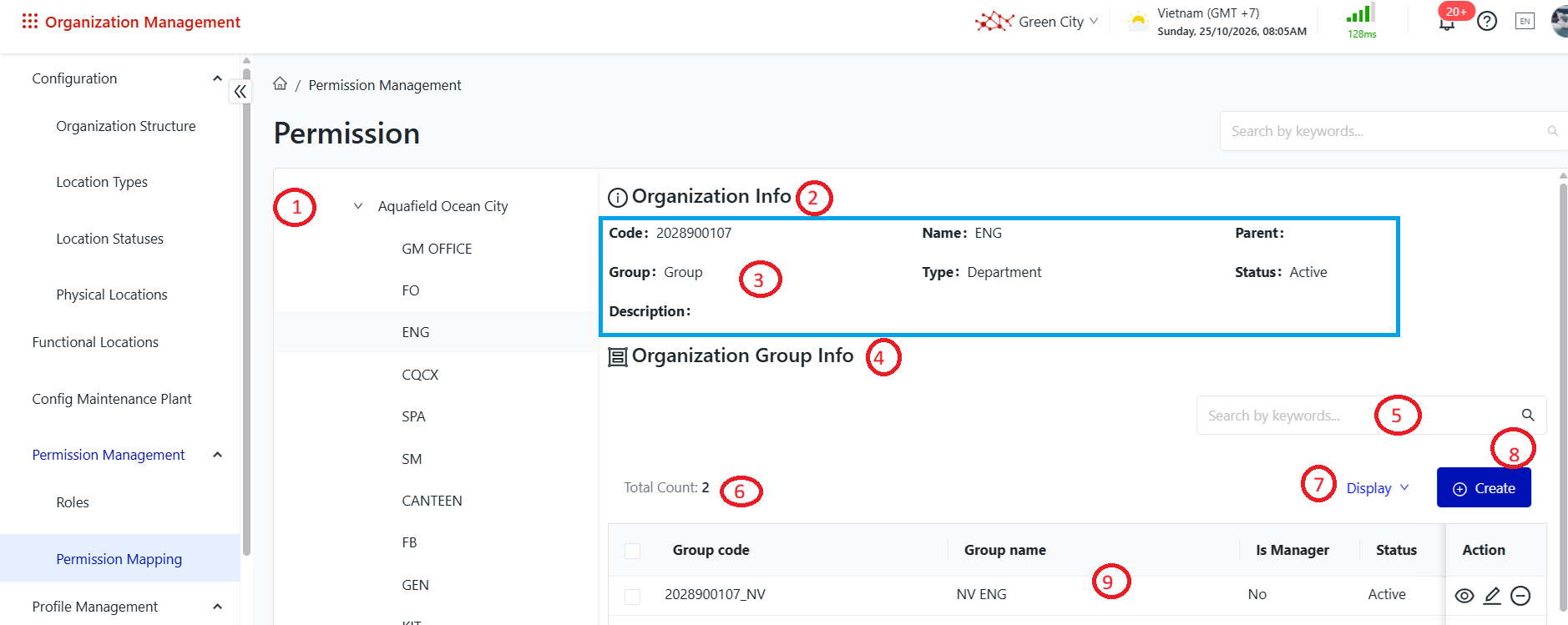Click the home breadcrumb icon
Screen dimensions: 1568x625
click(281, 83)
